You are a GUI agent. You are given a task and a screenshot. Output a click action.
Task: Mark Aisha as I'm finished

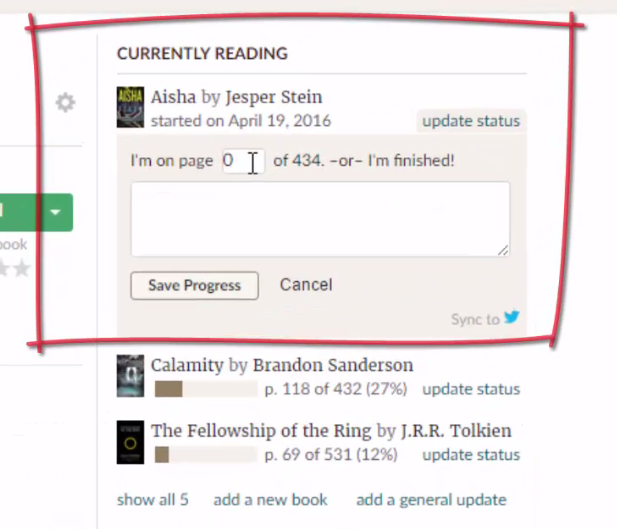[x=411, y=161]
